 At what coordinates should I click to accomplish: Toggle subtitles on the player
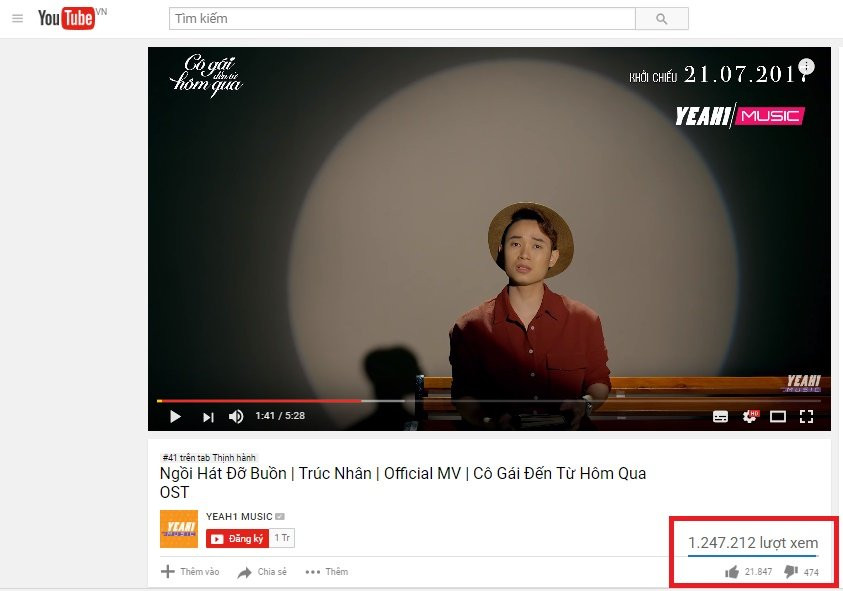[x=720, y=417]
